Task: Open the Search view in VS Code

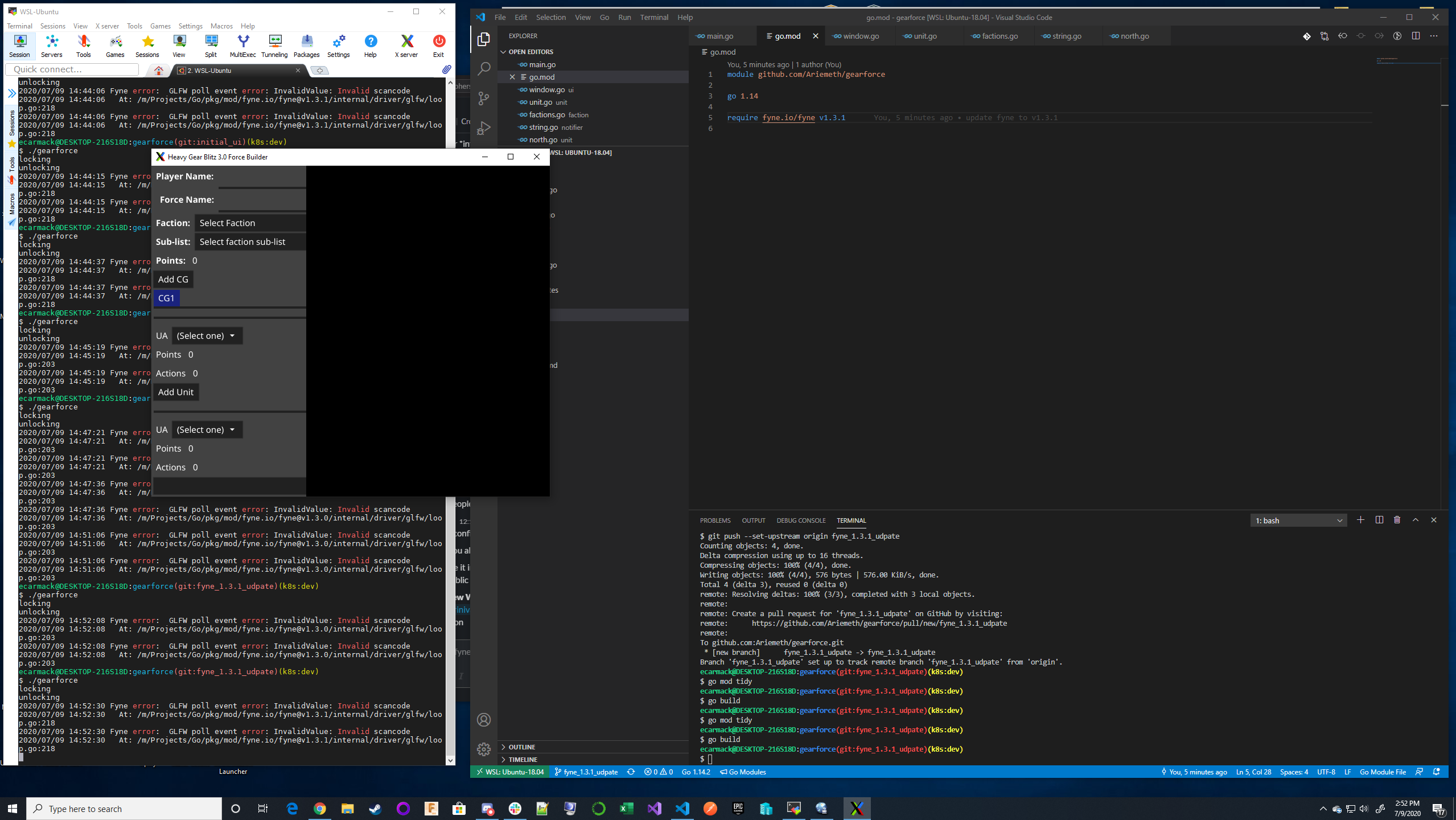Action: [483, 68]
